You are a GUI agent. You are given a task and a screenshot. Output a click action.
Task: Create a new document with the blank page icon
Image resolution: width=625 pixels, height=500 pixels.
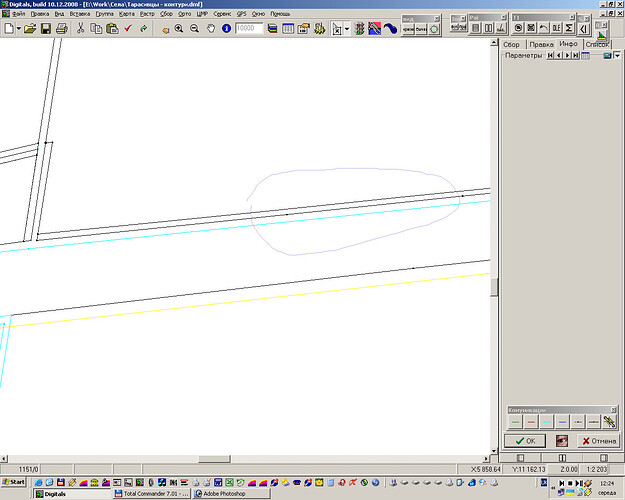(x=9, y=29)
